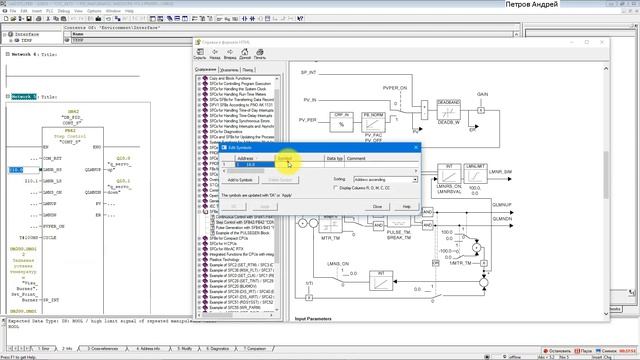Collapse Network 5 in the editor
640x360 pixels.
click(8, 97)
